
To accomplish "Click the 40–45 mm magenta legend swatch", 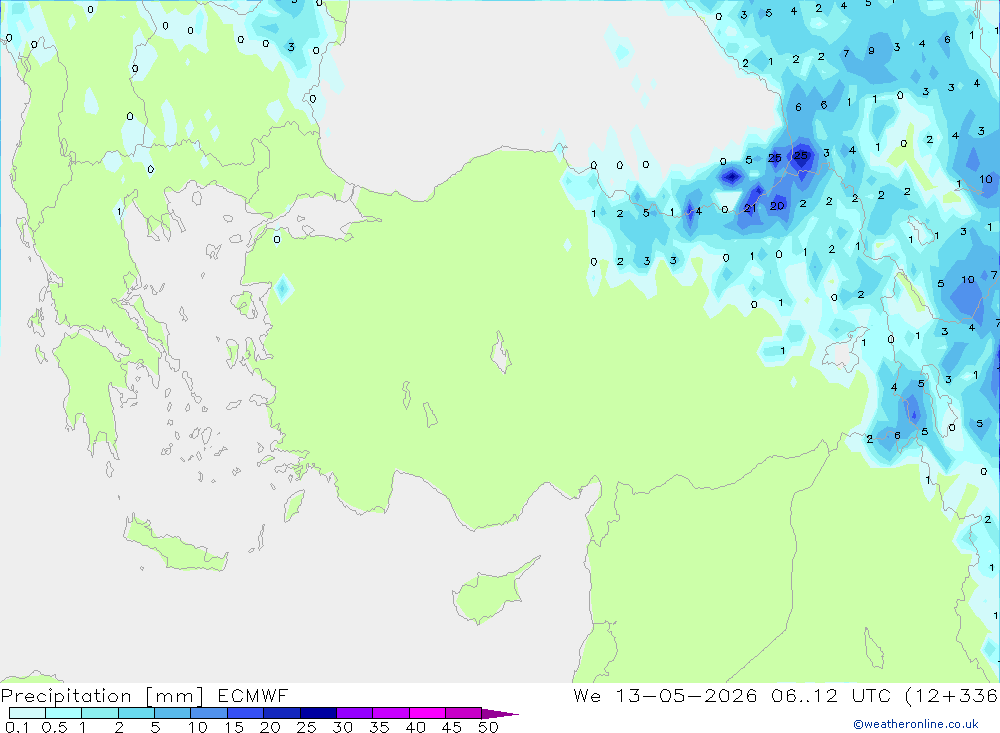I will pyautogui.click(x=427, y=713).
